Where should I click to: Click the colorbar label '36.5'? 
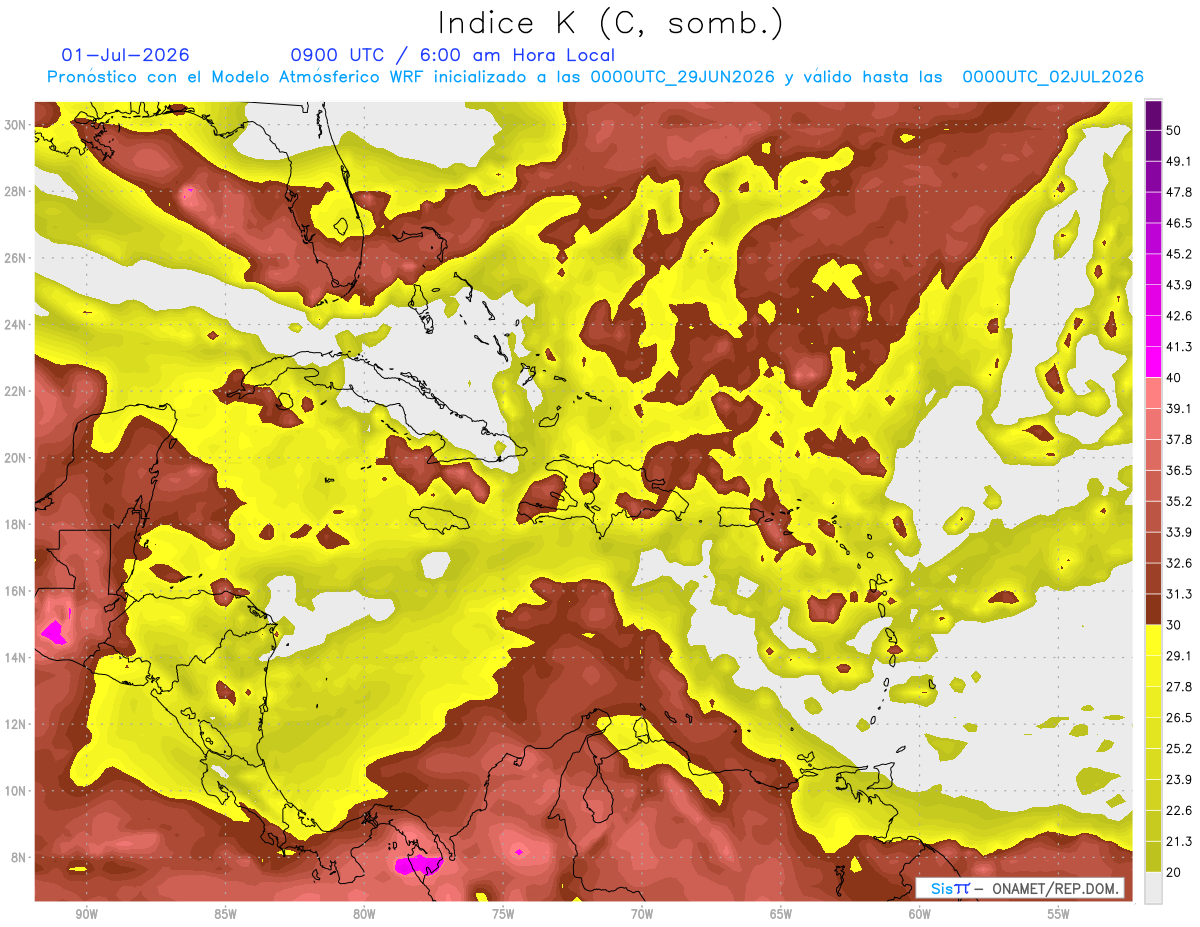tap(1178, 470)
